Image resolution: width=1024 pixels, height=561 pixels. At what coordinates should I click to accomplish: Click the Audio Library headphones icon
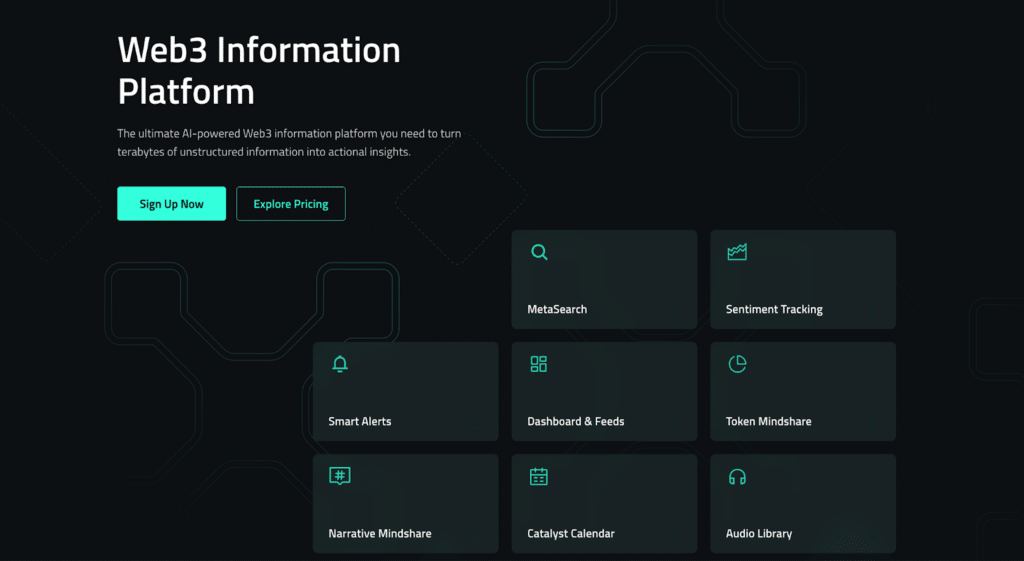click(737, 477)
